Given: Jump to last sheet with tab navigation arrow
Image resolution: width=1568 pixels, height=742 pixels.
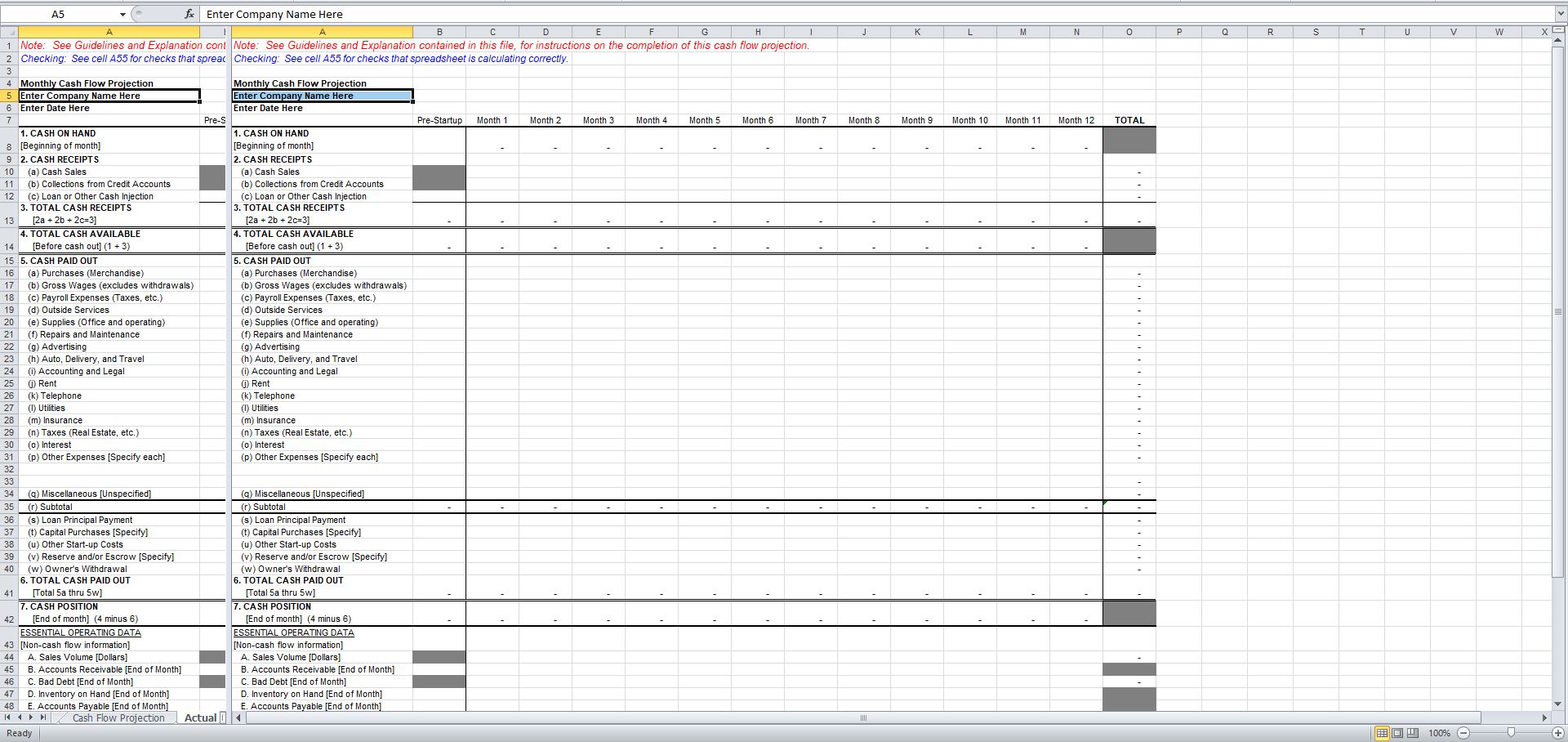Looking at the screenshot, I should [x=44, y=717].
